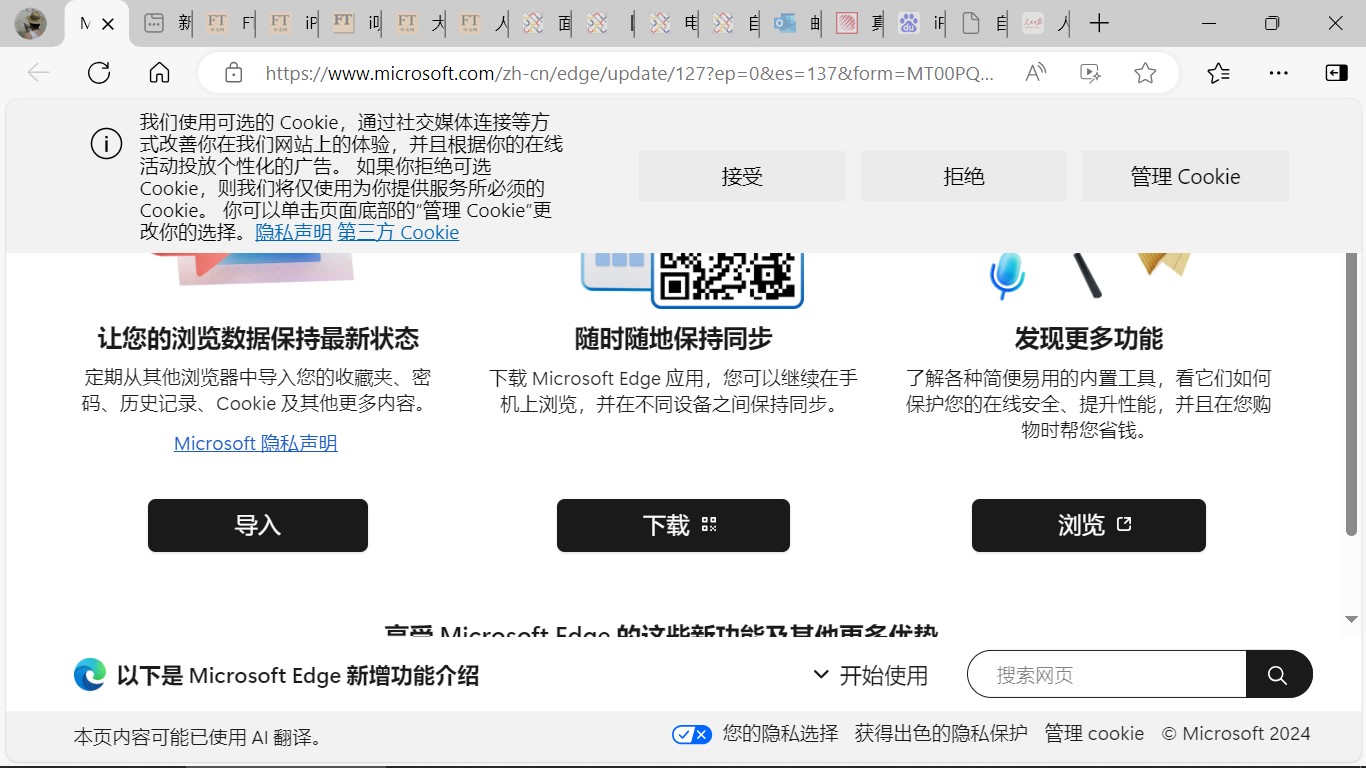The image size is (1366, 768).
Task: Expand the 开始使用 dropdown
Action: (870, 675)
